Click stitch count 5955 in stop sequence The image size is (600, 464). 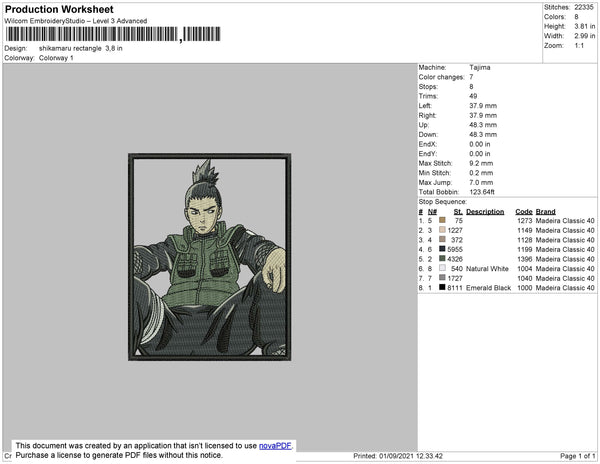point(455,249)
